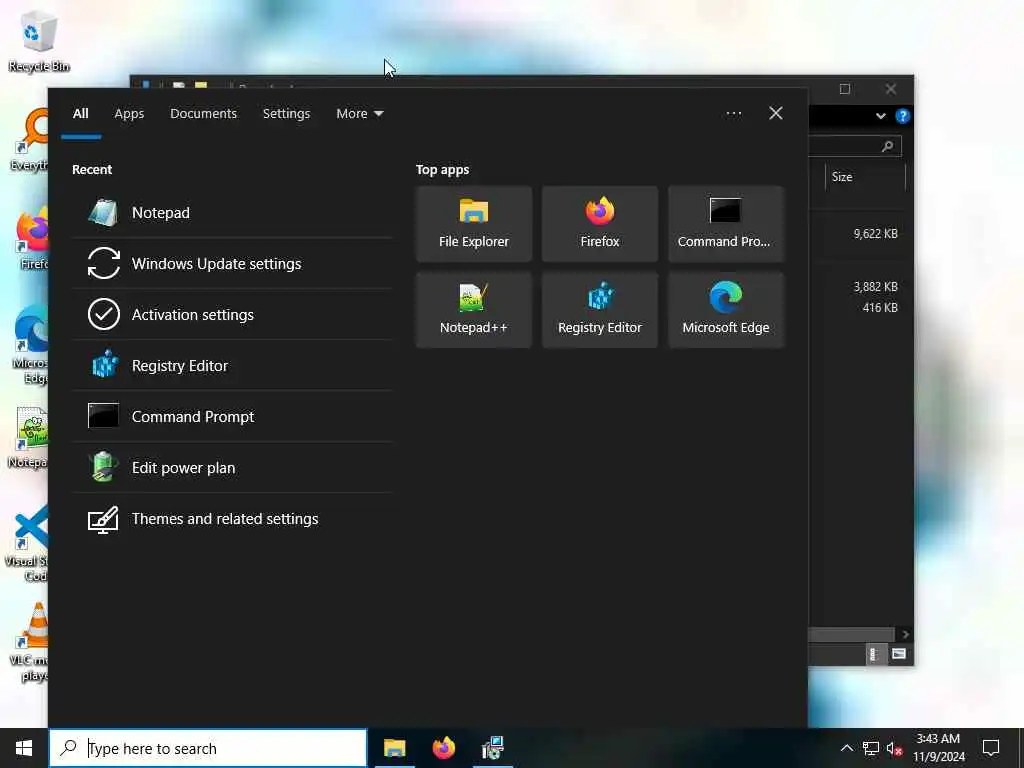Screen dimensions: 1024x768
Task: Click the File Explorer scroll right arrow
Action: 905,634
